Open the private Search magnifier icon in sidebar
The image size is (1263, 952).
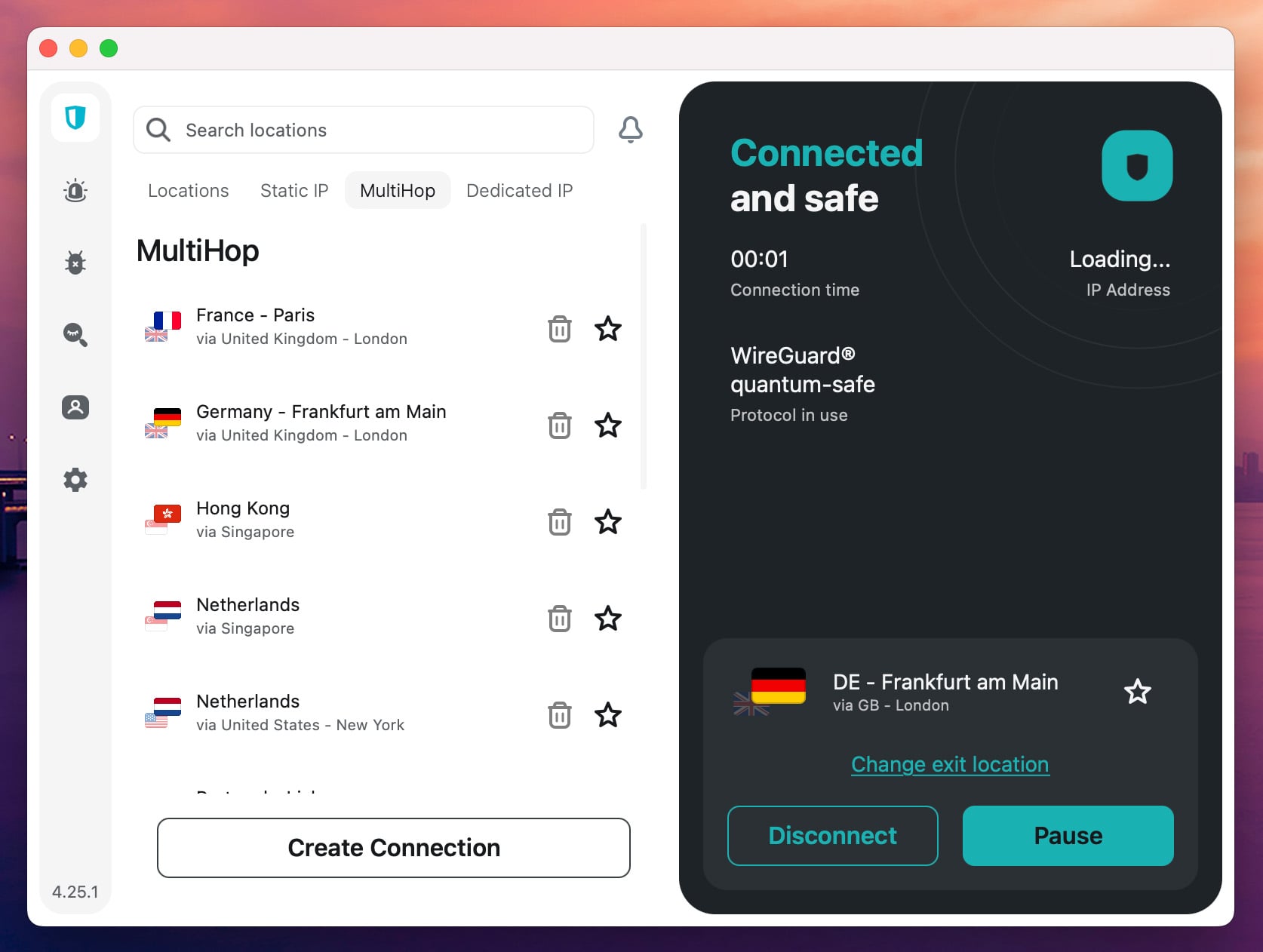pyautogui.click(x=75, y=334)
